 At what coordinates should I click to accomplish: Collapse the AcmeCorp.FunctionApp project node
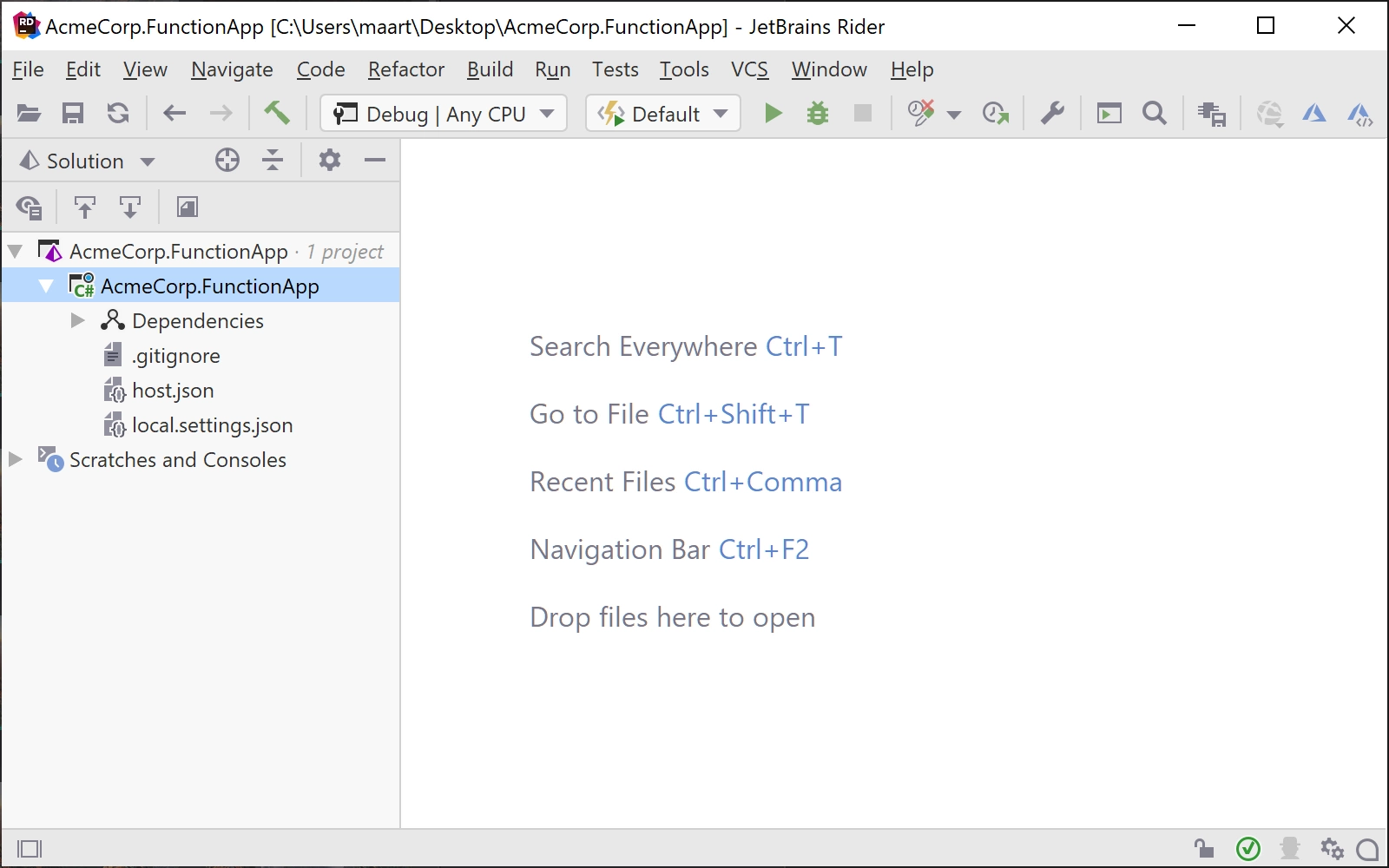tap(46, 286)
